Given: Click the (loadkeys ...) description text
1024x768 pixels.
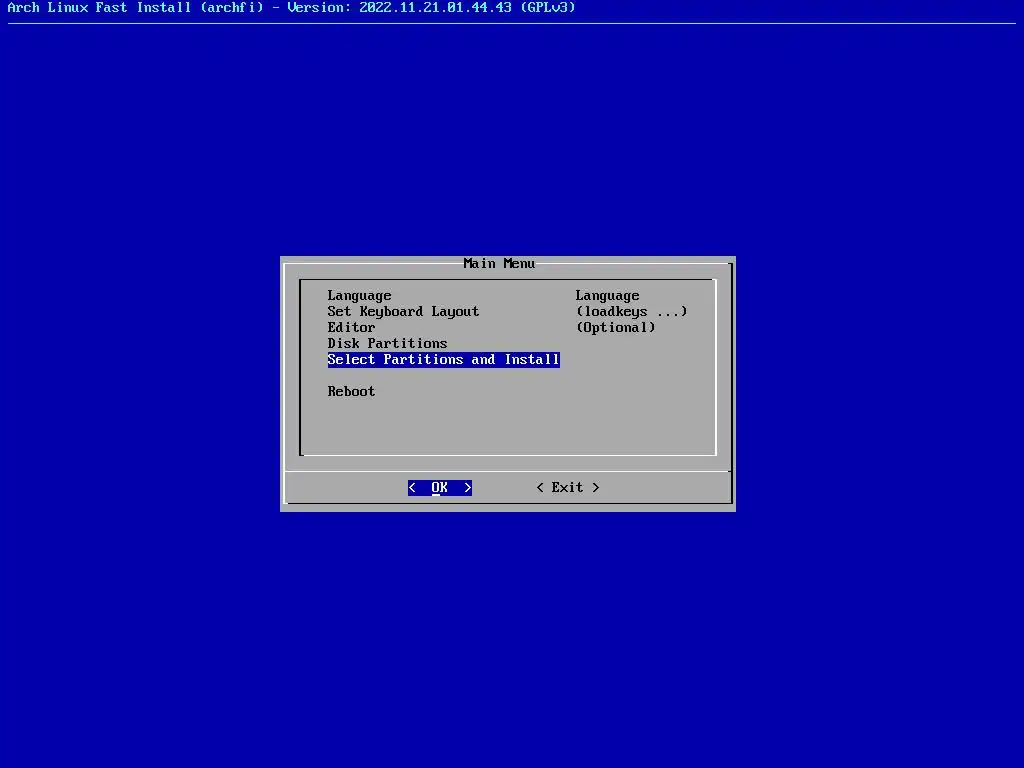Looking at the screenshot, I should pos(632,312).
